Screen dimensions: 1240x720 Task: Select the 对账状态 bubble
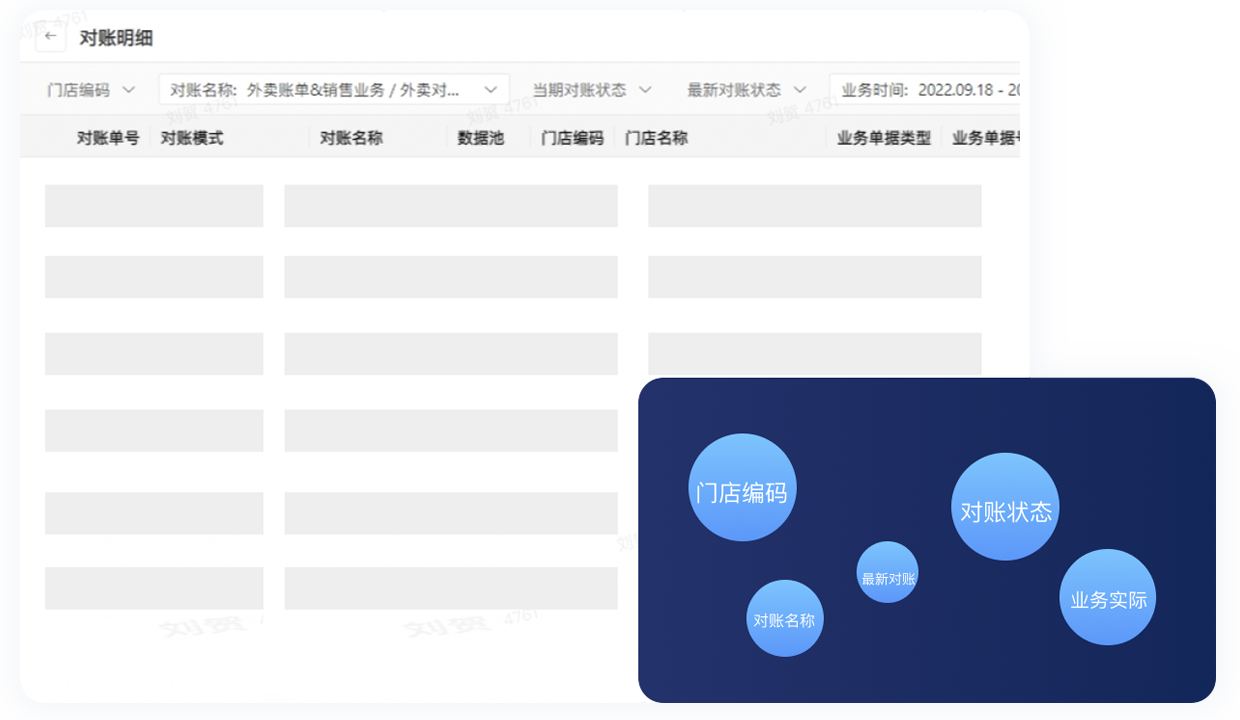(1005, 507)
